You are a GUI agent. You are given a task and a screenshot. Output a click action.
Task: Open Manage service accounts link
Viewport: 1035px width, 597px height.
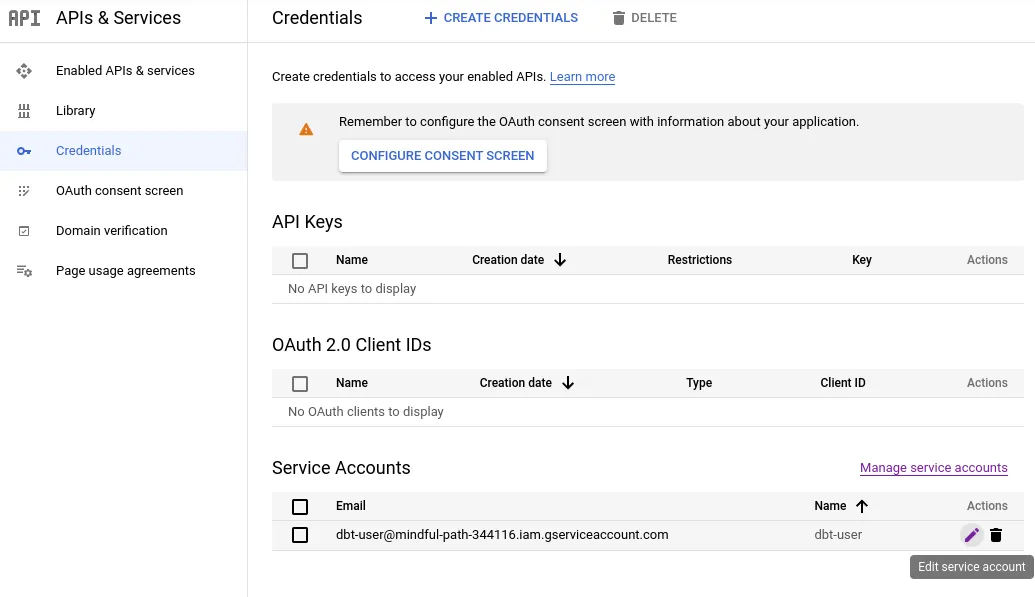(933, 468)
